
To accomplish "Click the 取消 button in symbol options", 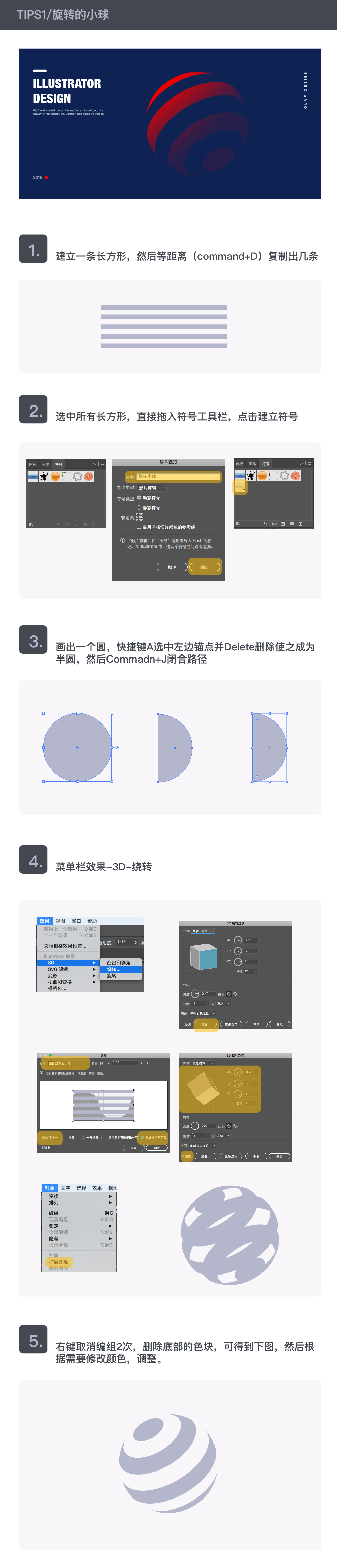I will 172,567.
